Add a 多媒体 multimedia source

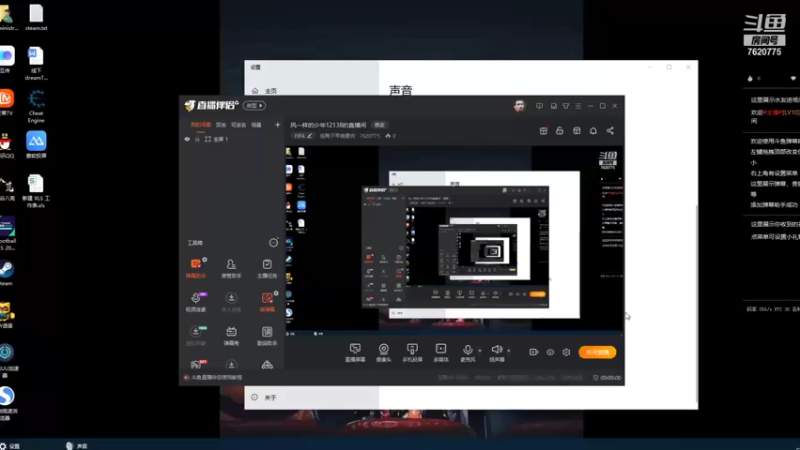[441, 352]
